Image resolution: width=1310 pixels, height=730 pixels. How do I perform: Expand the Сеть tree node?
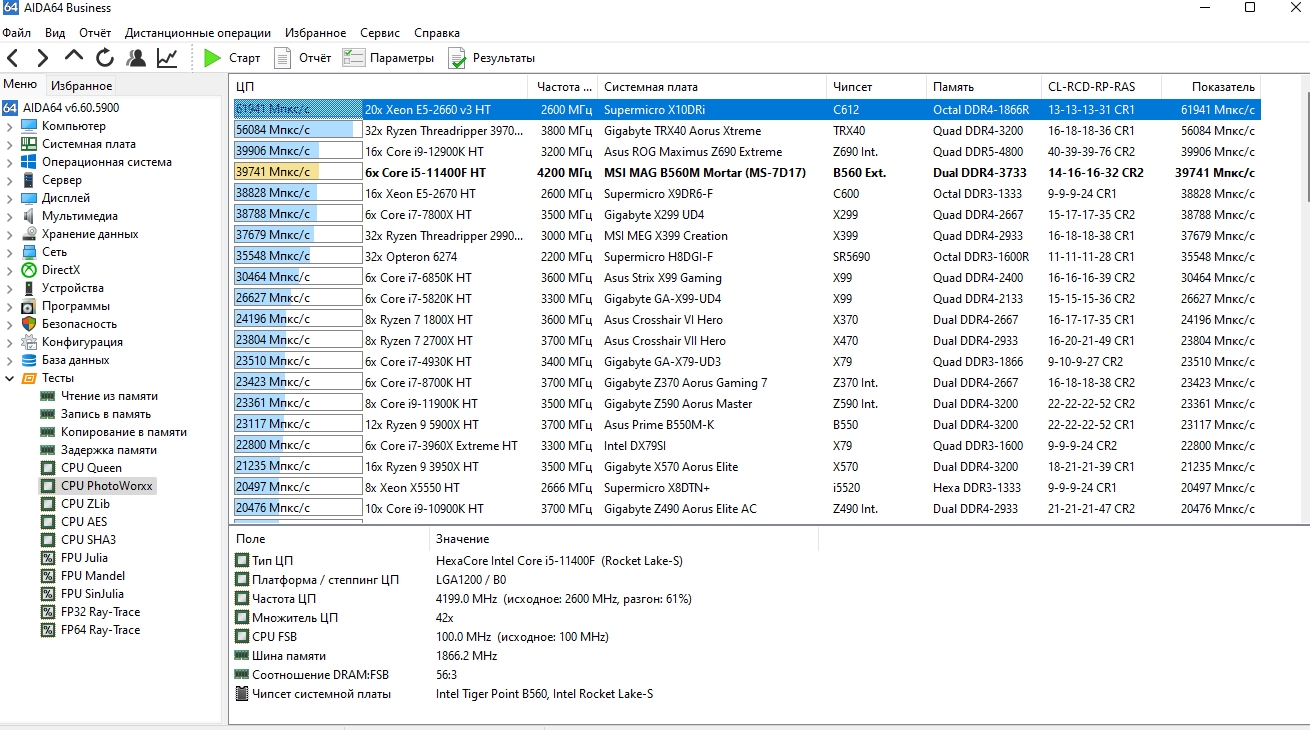(10, 252)
